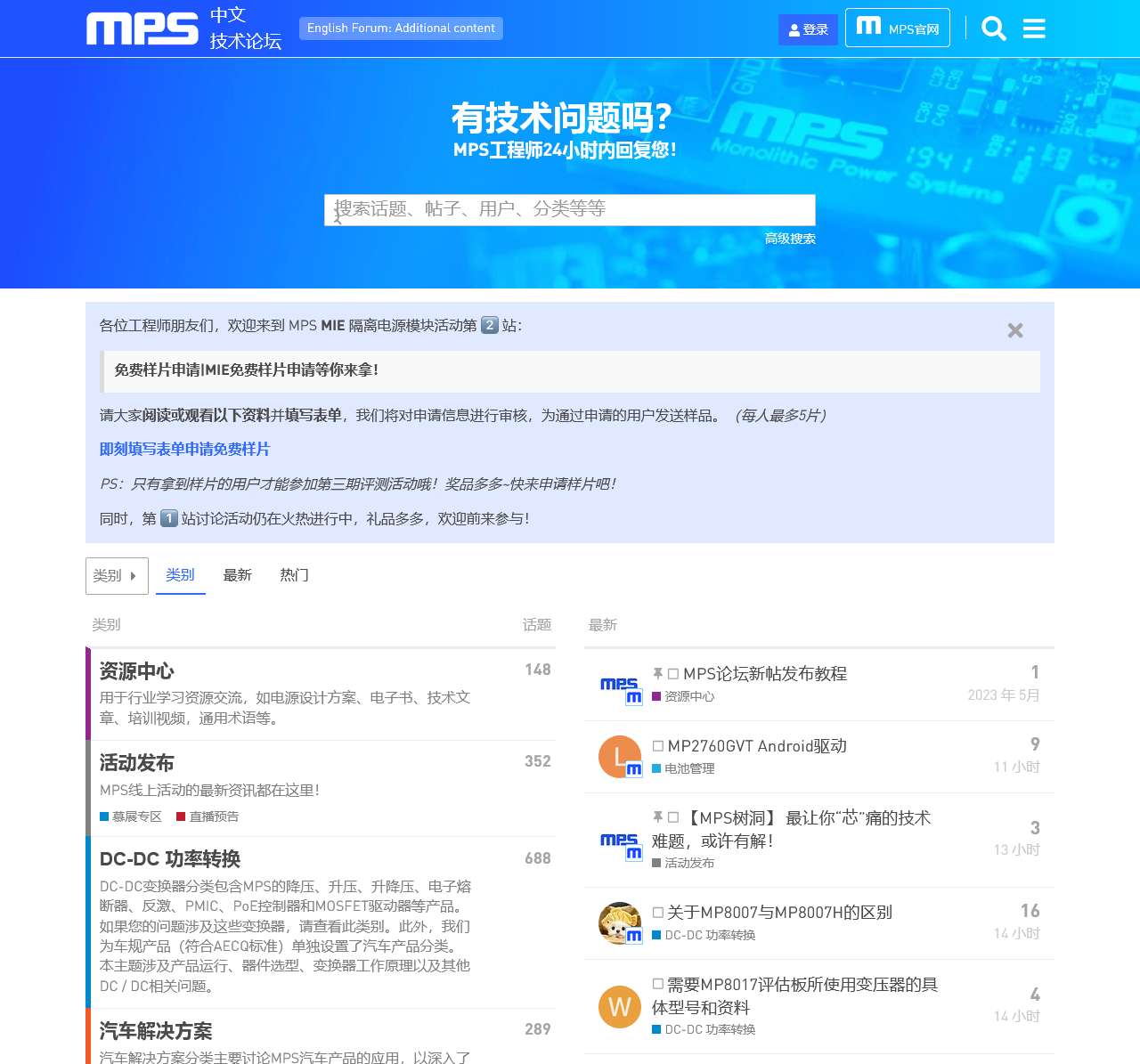This screenshot has height=1064, width=1140.
Task: Click the 登录 login button
Action: tap(808, 29)
